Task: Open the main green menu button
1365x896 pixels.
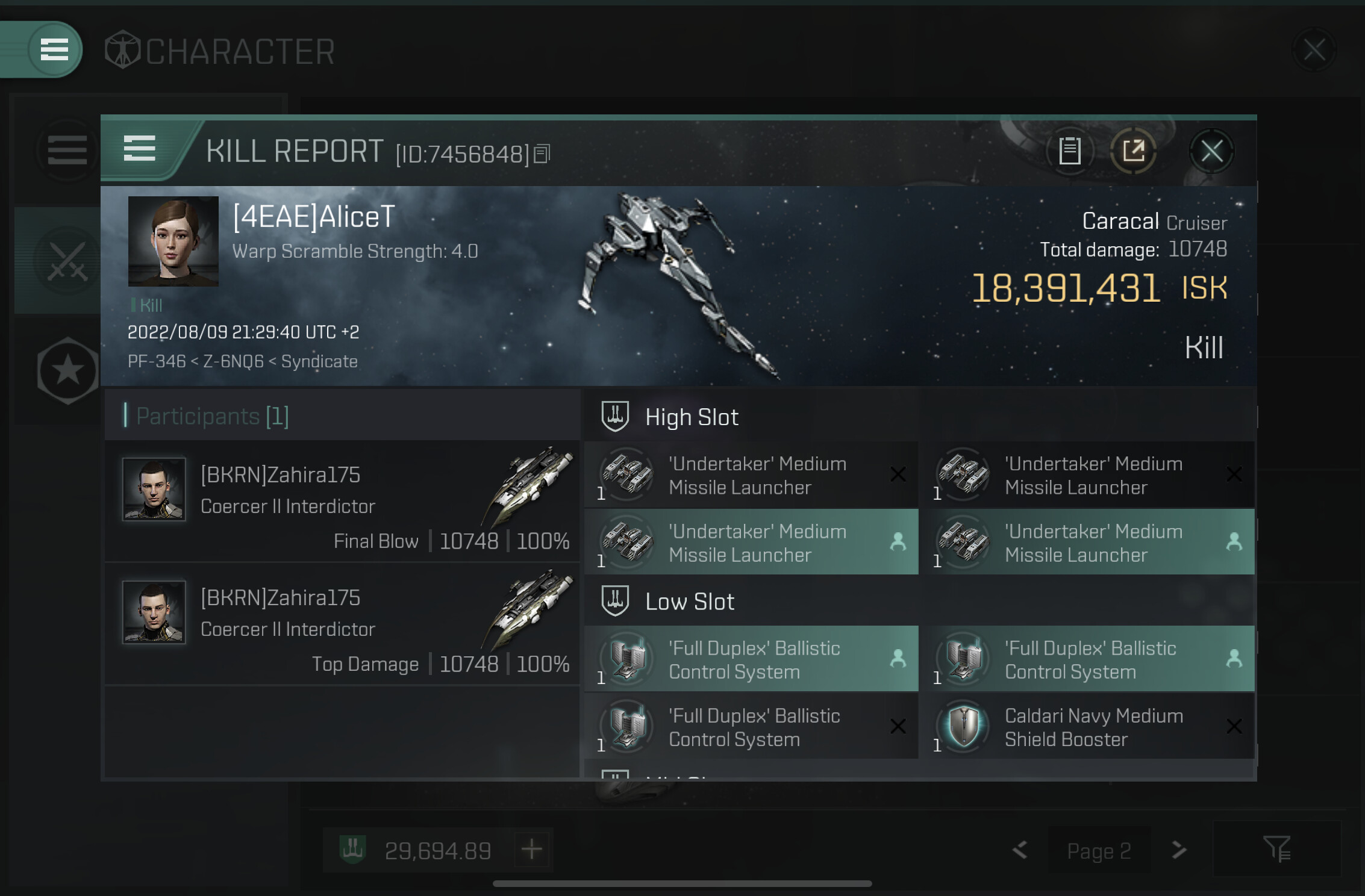Action: click(x=54, y=49)
